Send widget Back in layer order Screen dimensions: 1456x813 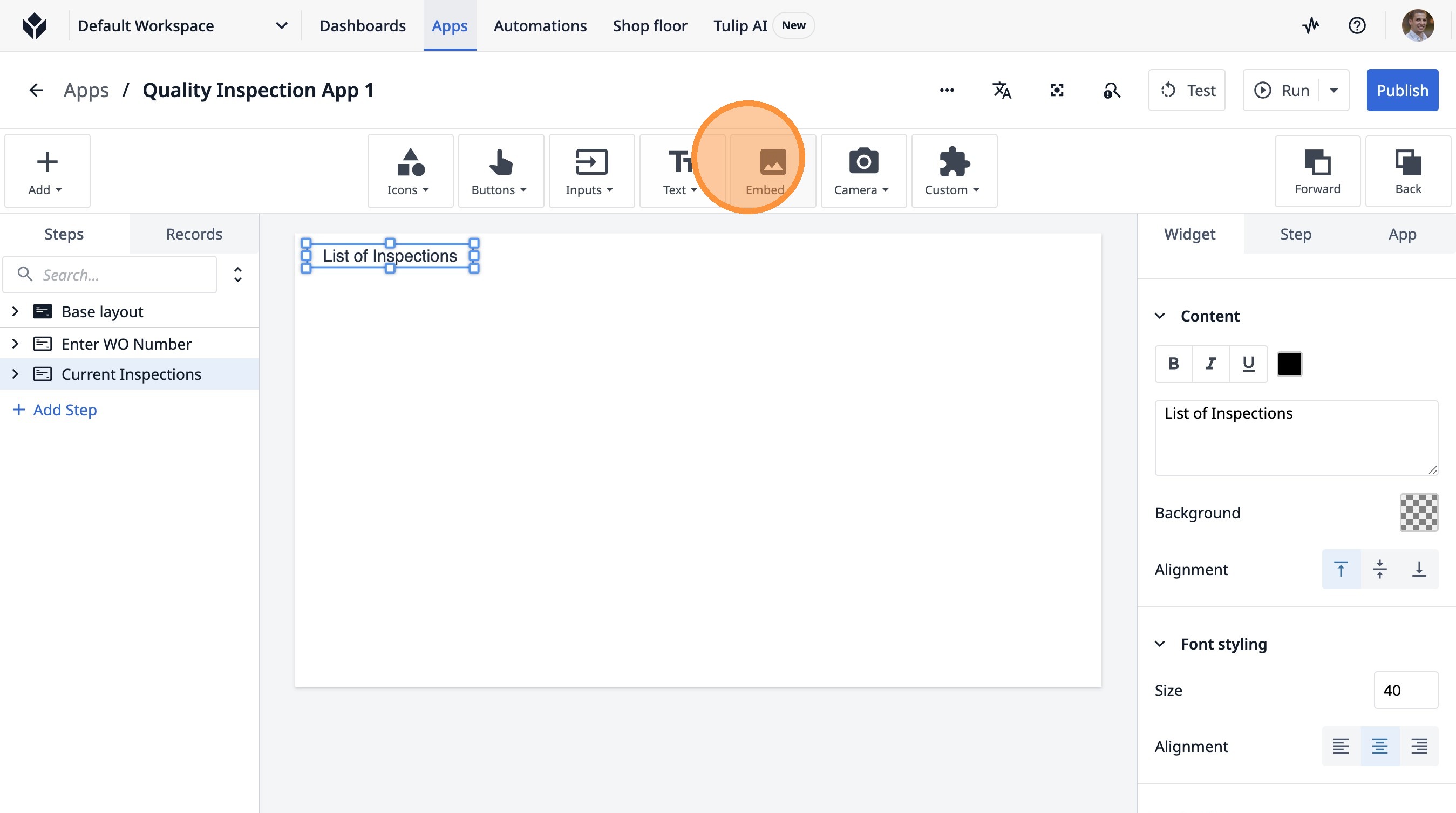tap(1407, 170)
